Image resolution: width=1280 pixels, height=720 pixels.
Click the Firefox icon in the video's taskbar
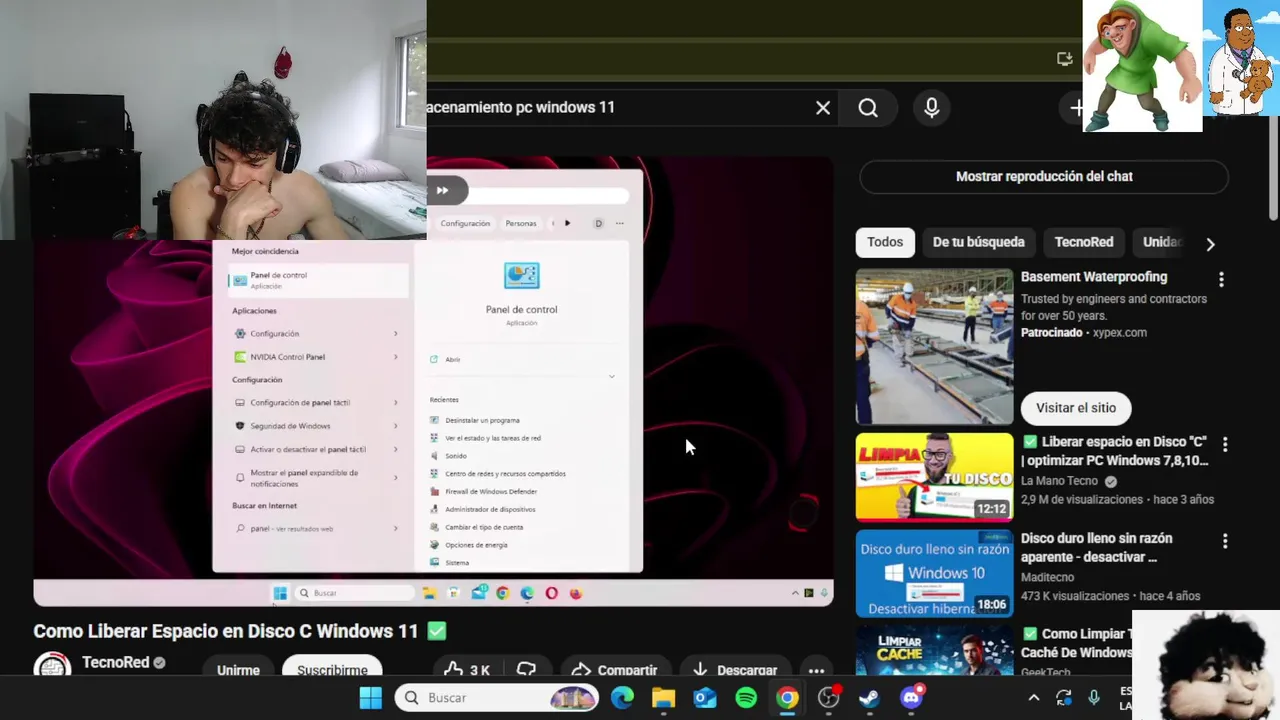[x=575, y=593]
